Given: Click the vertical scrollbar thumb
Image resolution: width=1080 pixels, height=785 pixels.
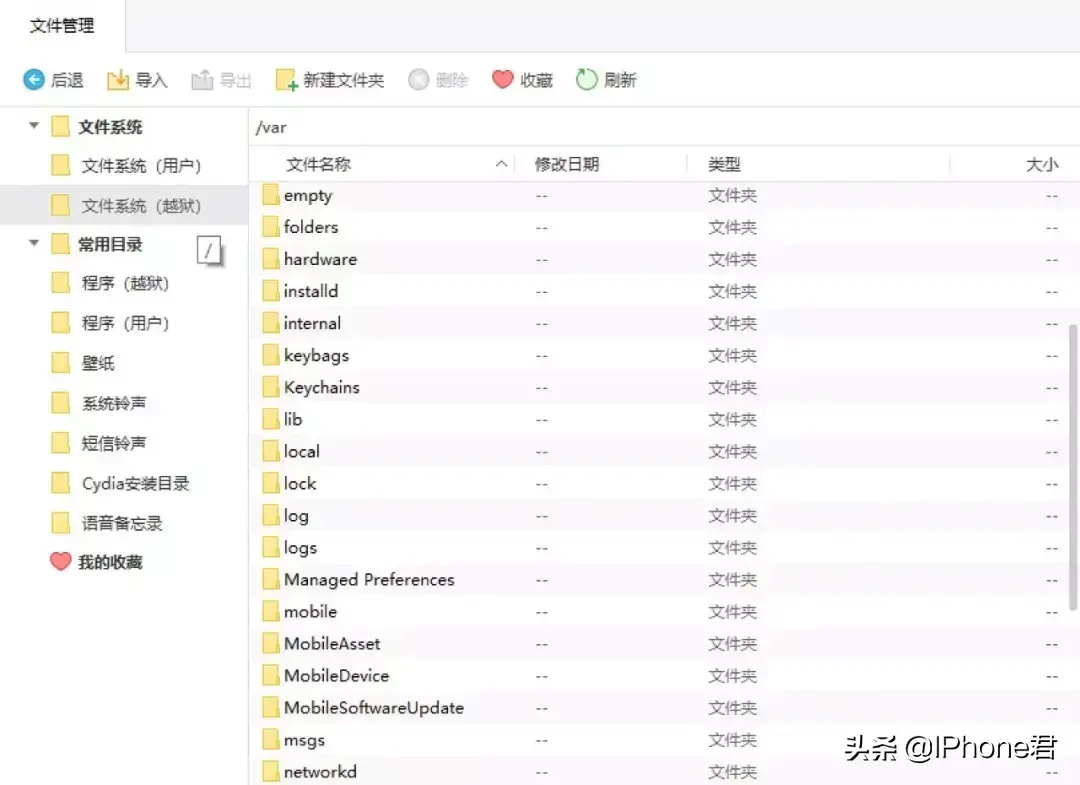Looking at the screenshot, I should (1074, 465).
